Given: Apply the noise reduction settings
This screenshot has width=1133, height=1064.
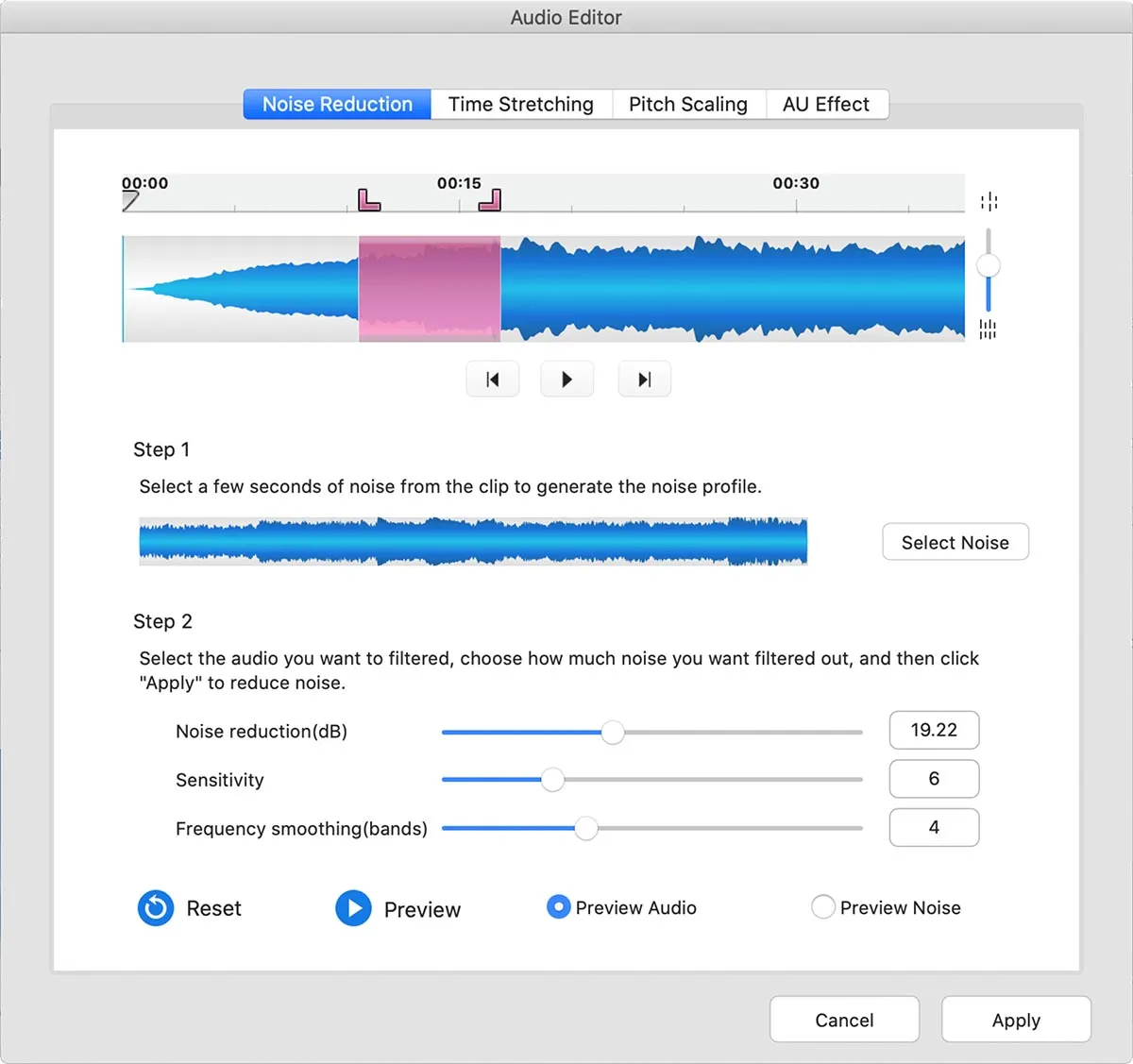Looking at the screenshot, I should (1016, 1020).
